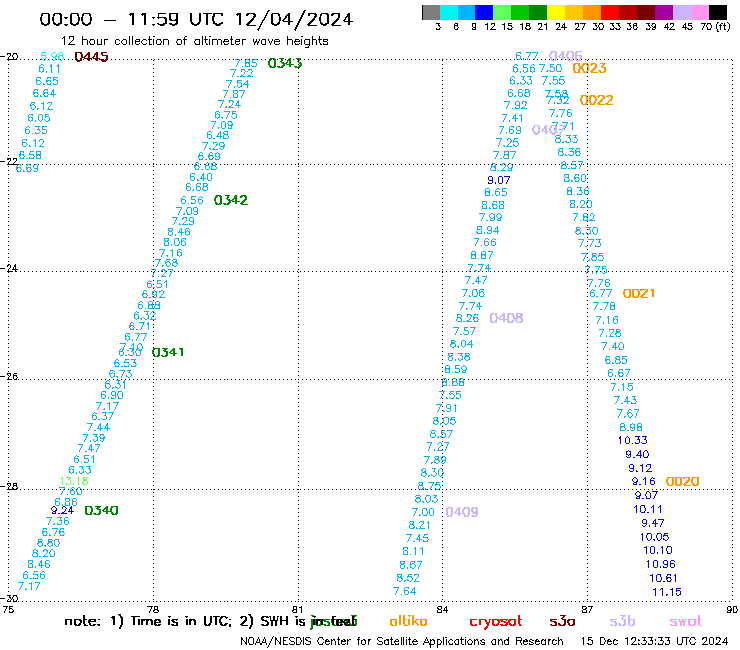
Task: Select the wave height value 7.92
Action: [x=515, y=105]
